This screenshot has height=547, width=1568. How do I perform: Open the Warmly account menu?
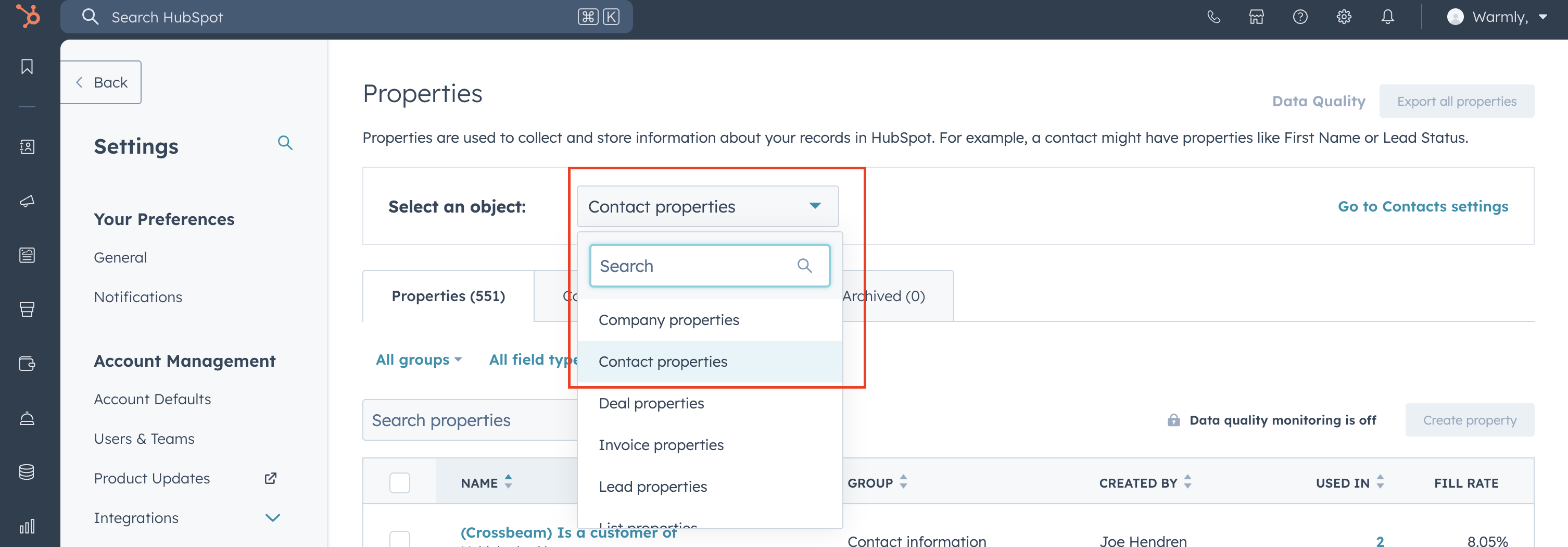(1496, 17)
